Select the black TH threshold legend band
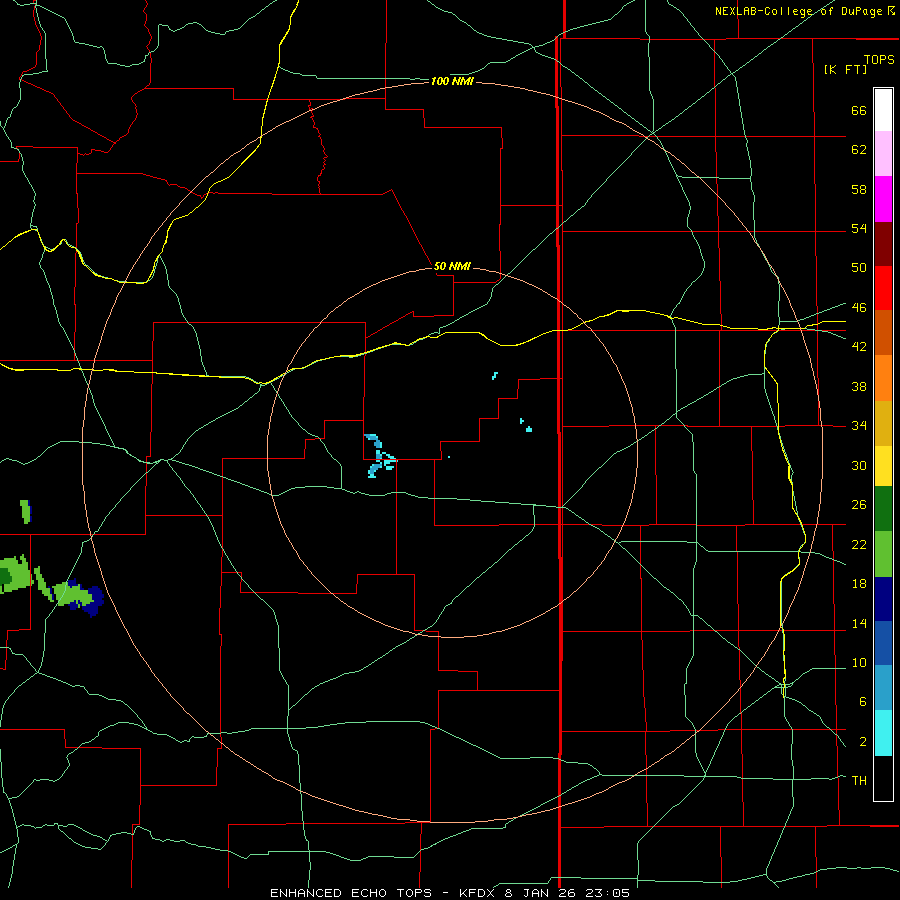 [883, 778]
